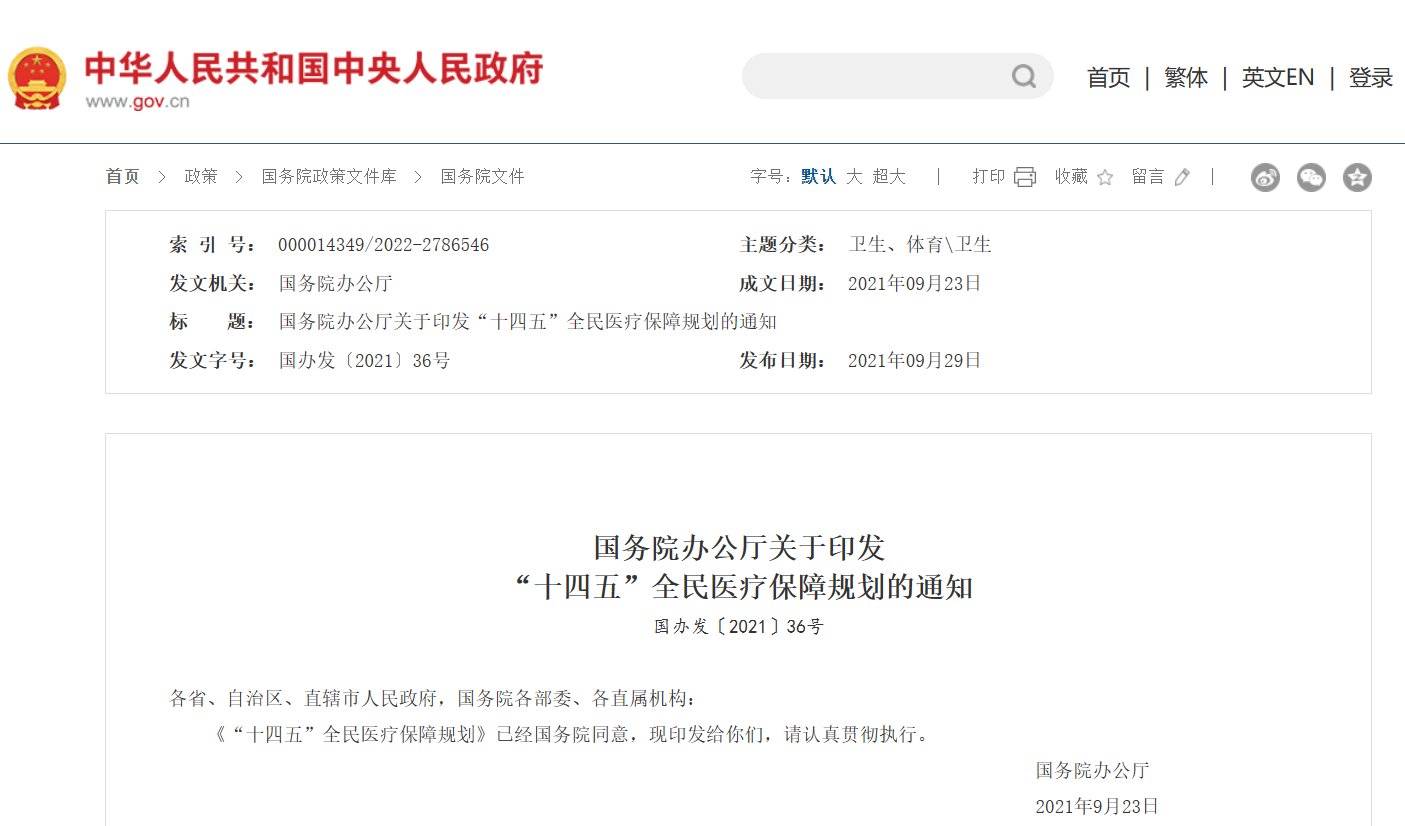The height and width of the screenshot is (826, 1405).
Task: Share via the WeChat icon
Action: coord(1311,178)
